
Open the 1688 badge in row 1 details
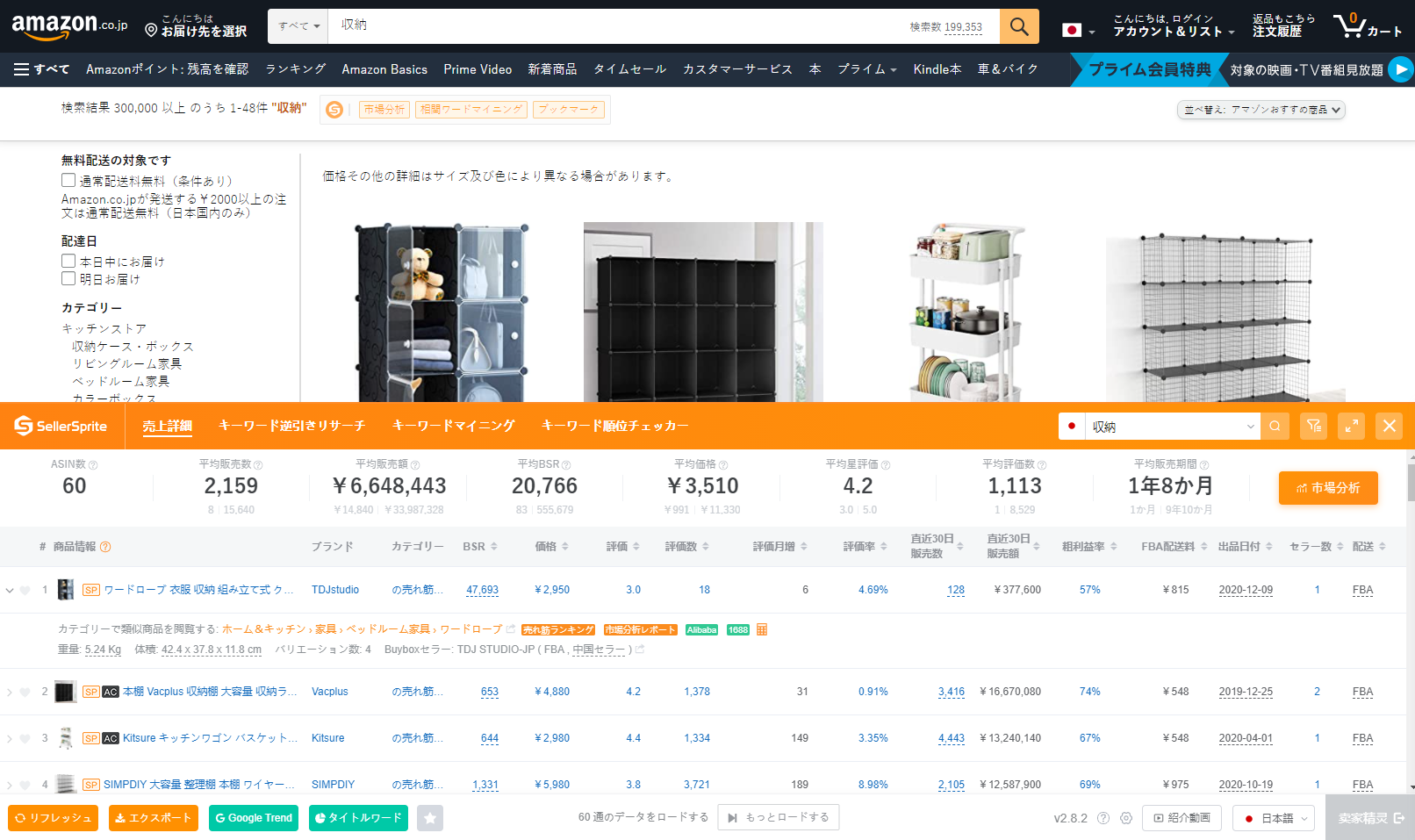pos(738,630)
